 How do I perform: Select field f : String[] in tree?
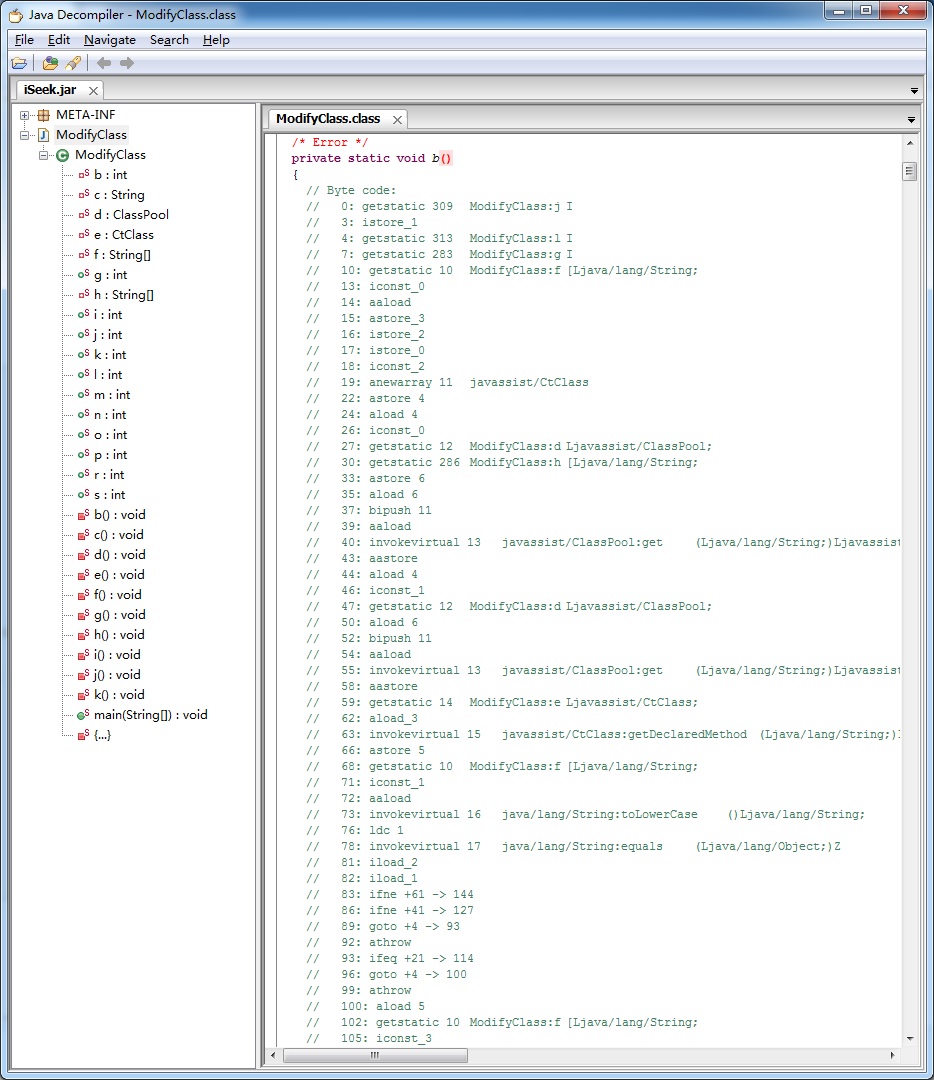click(x=122, y=255)
